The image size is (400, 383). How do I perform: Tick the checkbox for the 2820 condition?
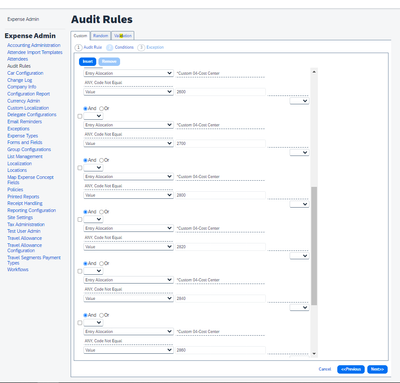tap(80, 220)
